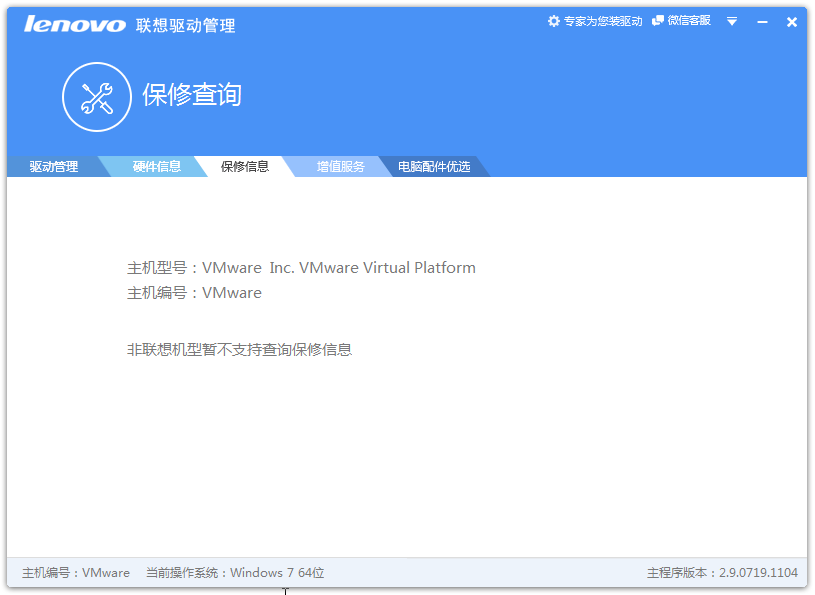
Task: Switch to the 驱动管理 tab
Action: [x=54, y=167]
